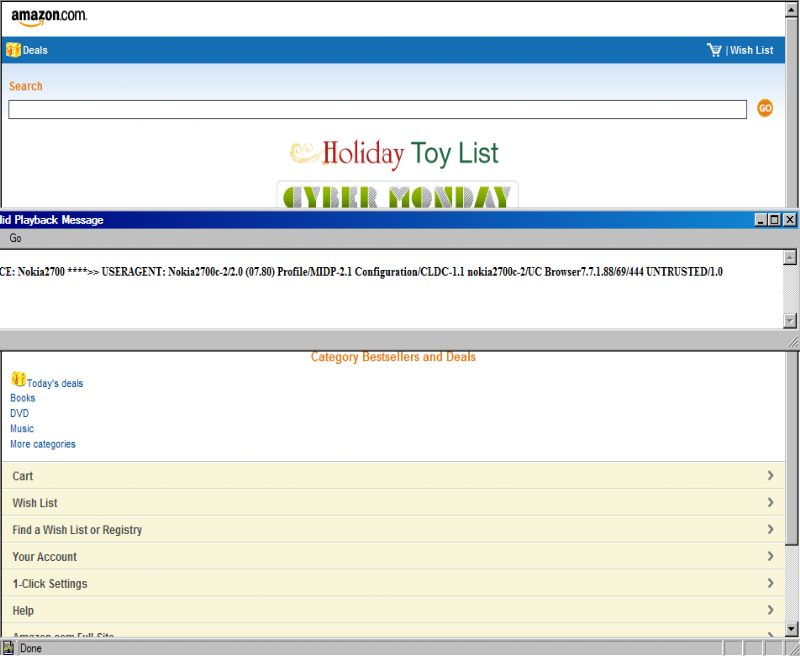Open Wish List link in blue navigation bar
This screenshot has height=656, width=800.
click(x=752, y=51)
